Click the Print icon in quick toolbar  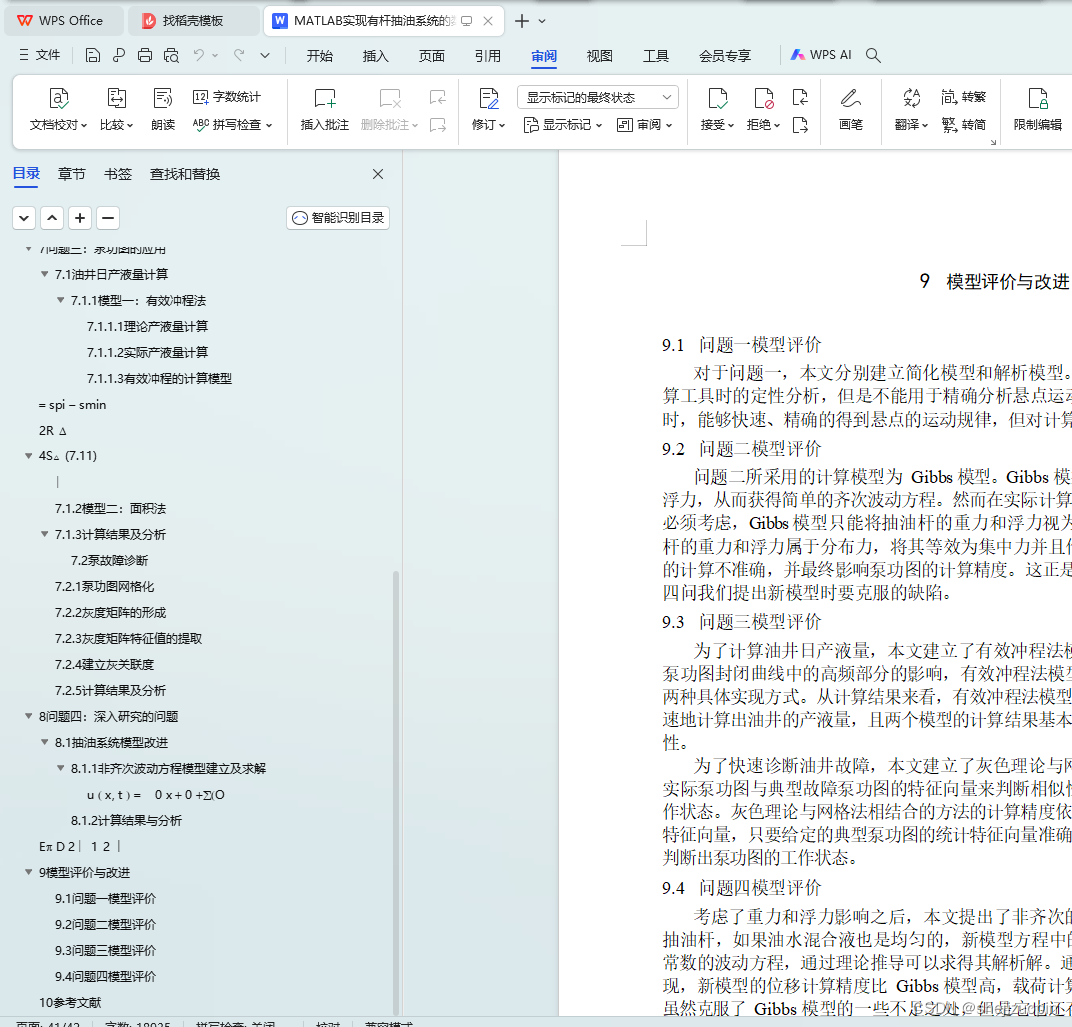coord(144,55)
